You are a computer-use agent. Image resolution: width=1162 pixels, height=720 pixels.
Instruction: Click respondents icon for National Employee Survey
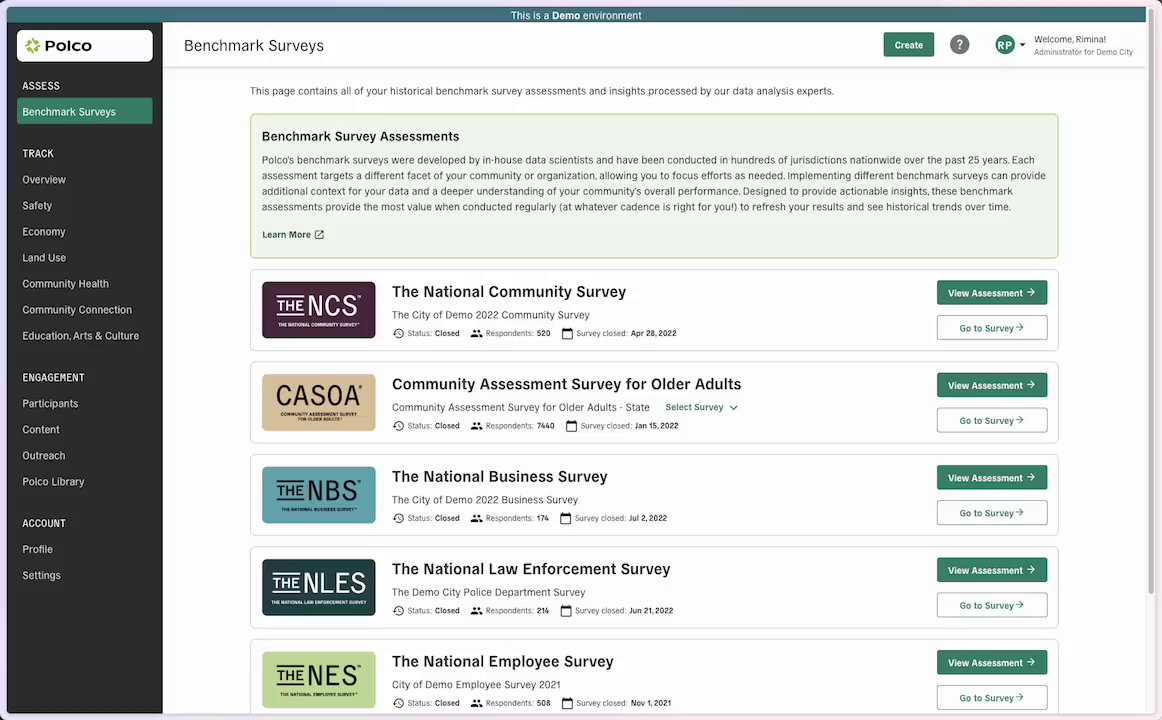click(477, 704)
